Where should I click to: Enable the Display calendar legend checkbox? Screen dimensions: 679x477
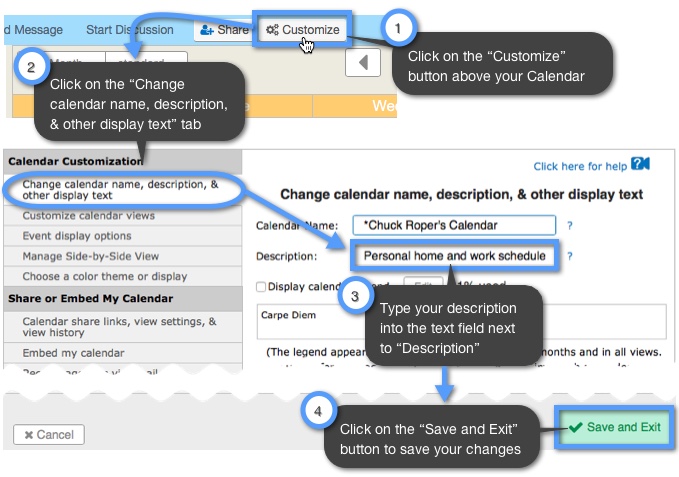261,287
